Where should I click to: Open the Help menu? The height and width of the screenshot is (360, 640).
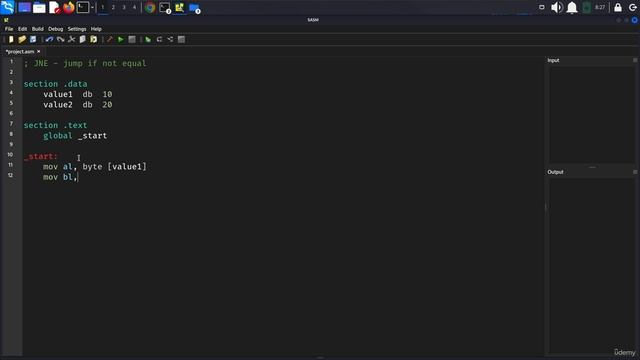[x=96, y=29]
